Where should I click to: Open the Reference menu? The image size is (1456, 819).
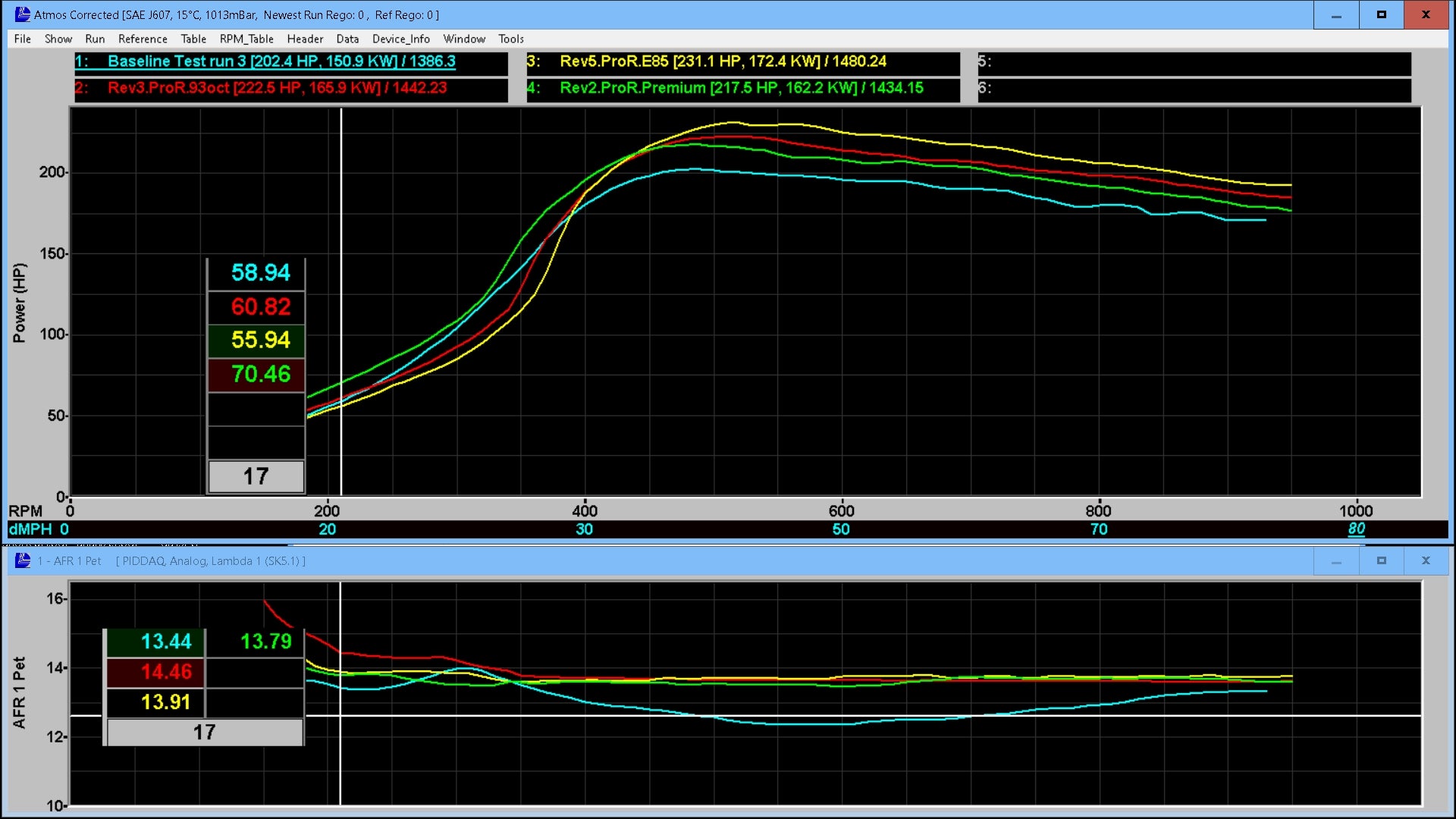tap(143, 39)
